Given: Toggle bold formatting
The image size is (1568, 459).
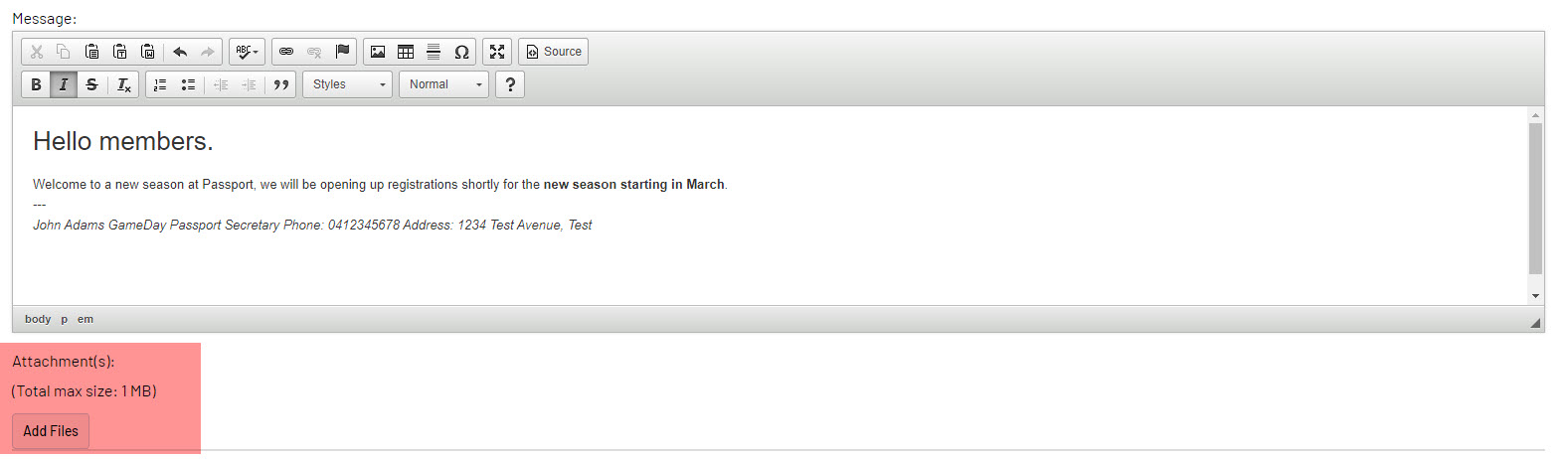Looking at the screenshot, I should [36, 84].
